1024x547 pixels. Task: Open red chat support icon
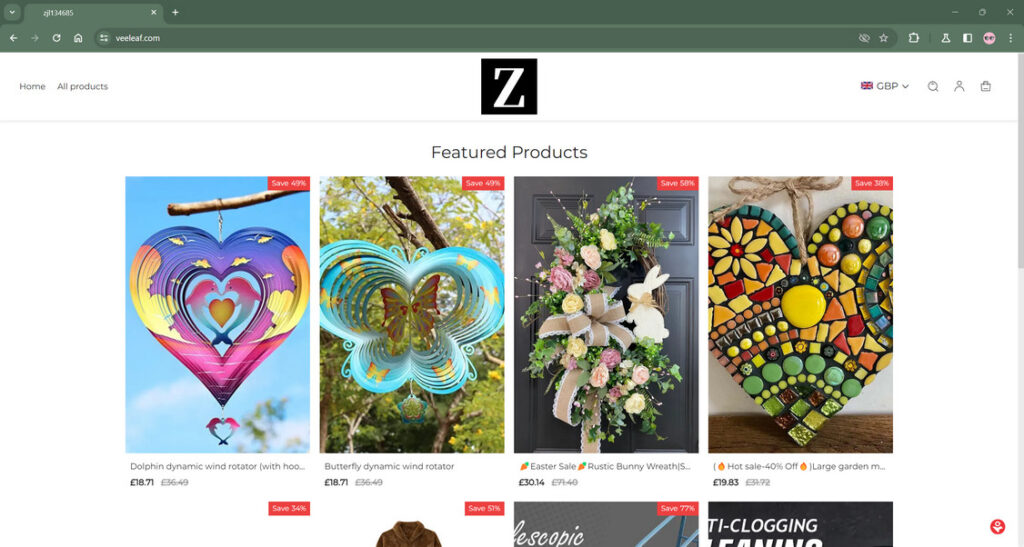[x=997, y=526]
